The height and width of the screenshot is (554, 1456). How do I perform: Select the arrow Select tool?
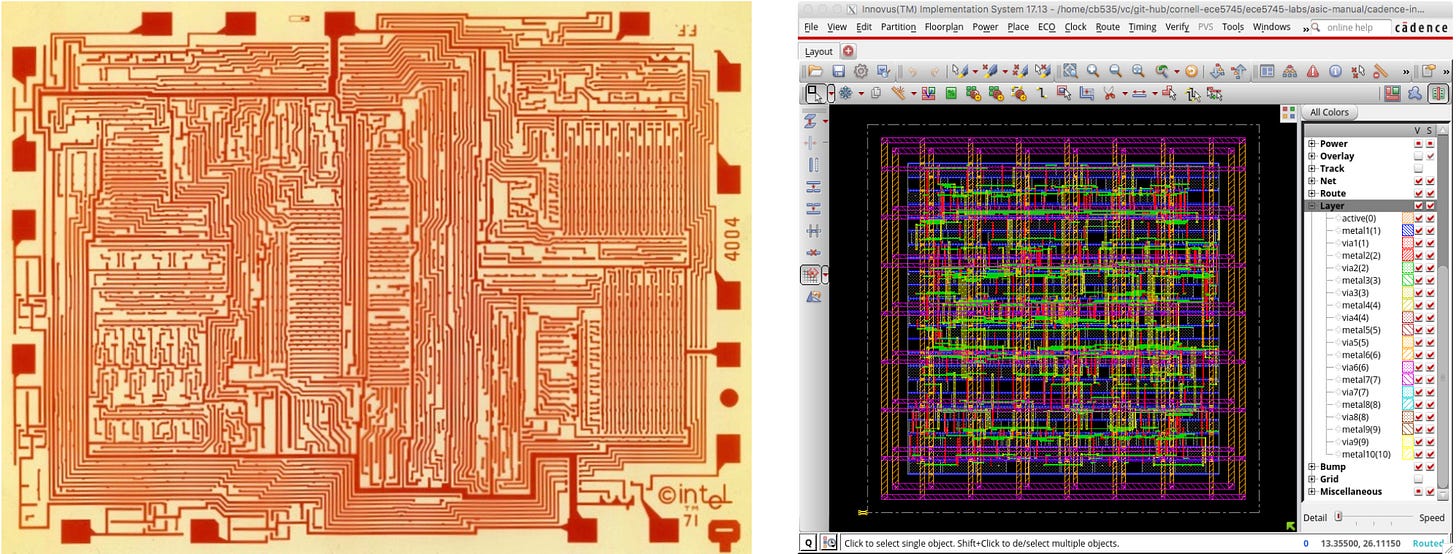[815, 93]
